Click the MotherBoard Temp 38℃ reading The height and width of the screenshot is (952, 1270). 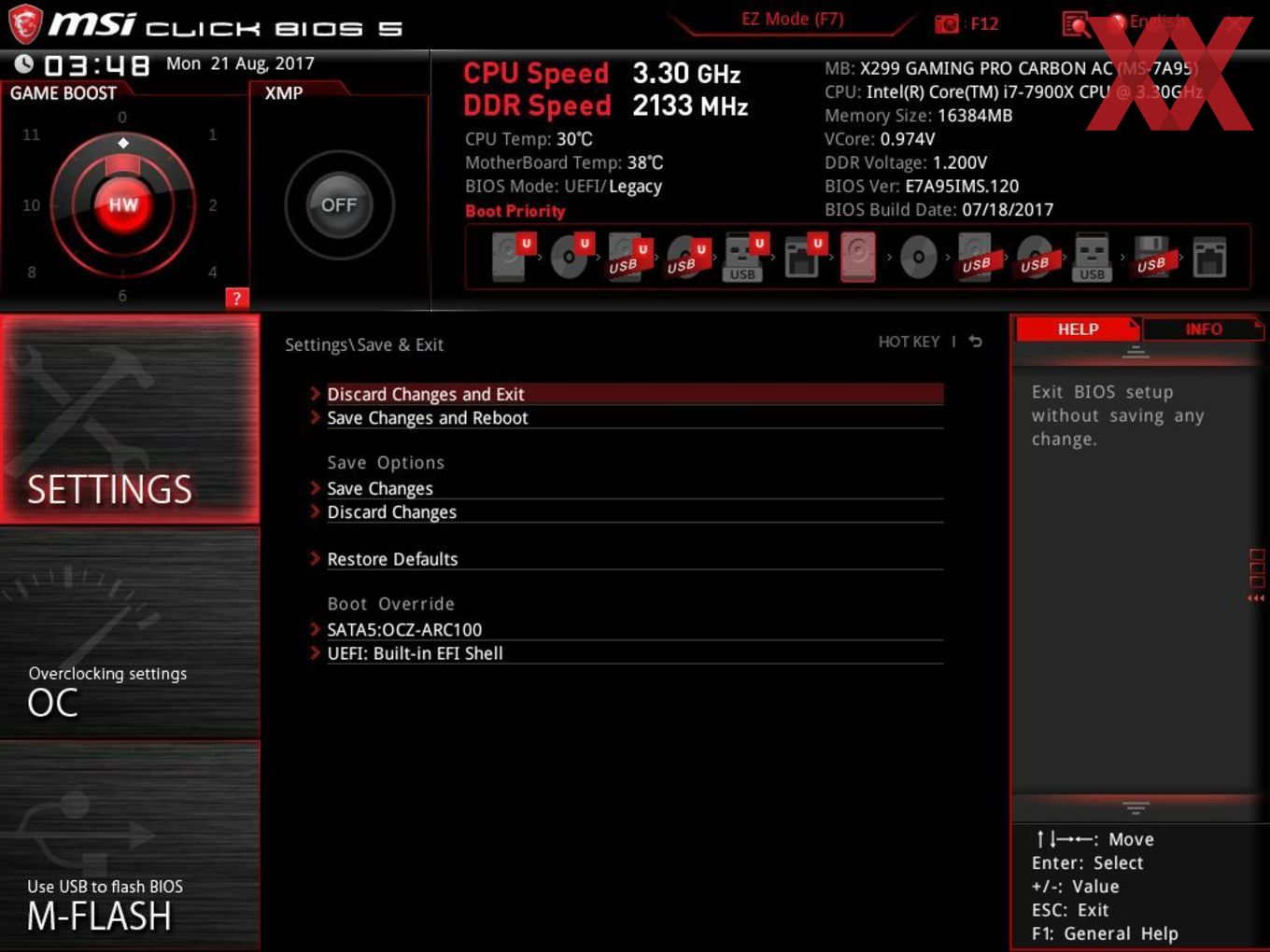(564, 162)
